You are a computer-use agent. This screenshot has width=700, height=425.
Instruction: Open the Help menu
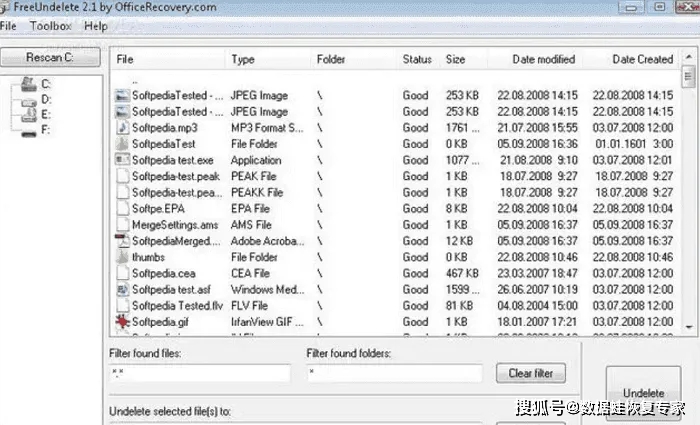[96, 26]
